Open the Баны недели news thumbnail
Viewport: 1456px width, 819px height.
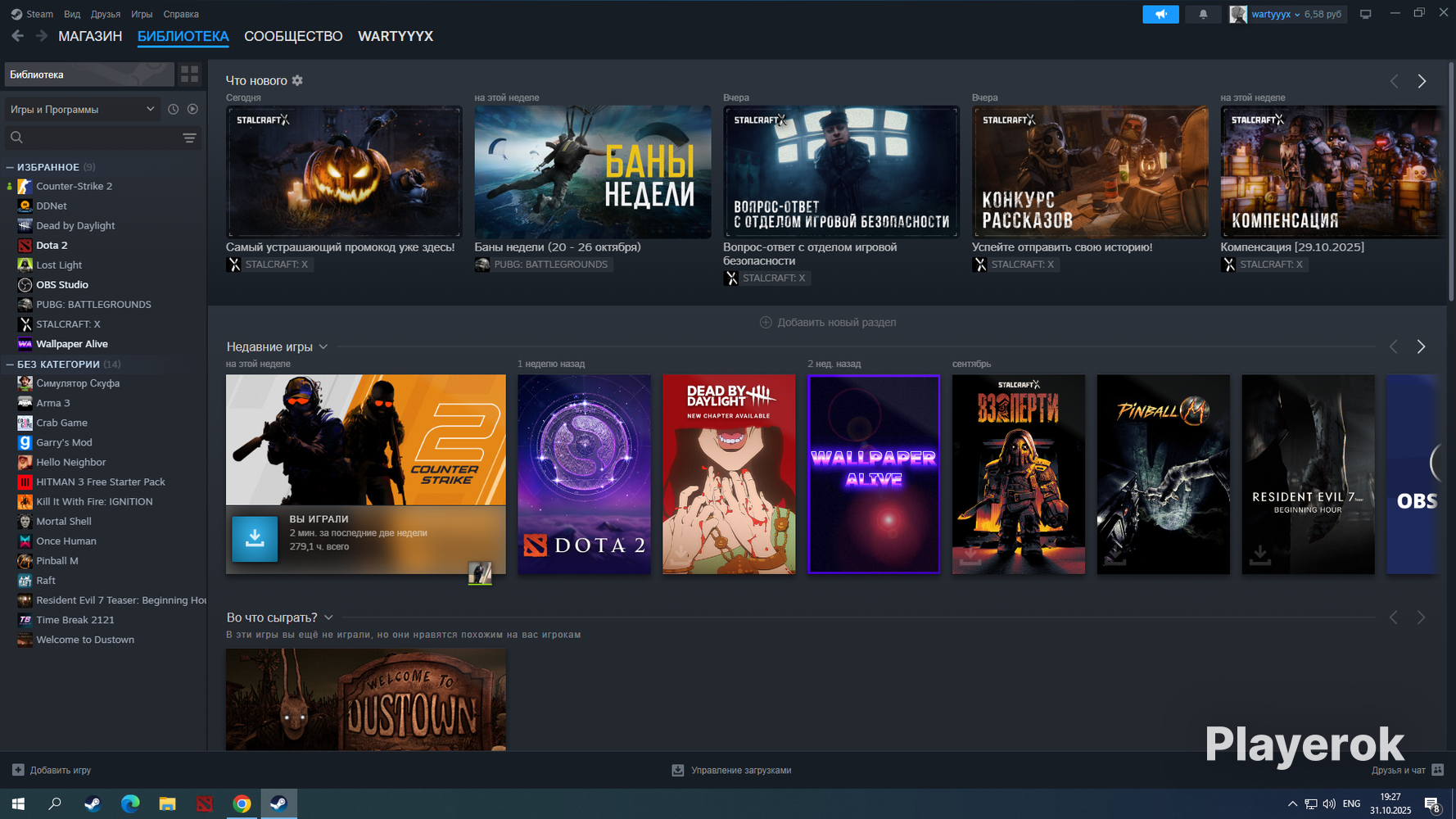(593, 172)
